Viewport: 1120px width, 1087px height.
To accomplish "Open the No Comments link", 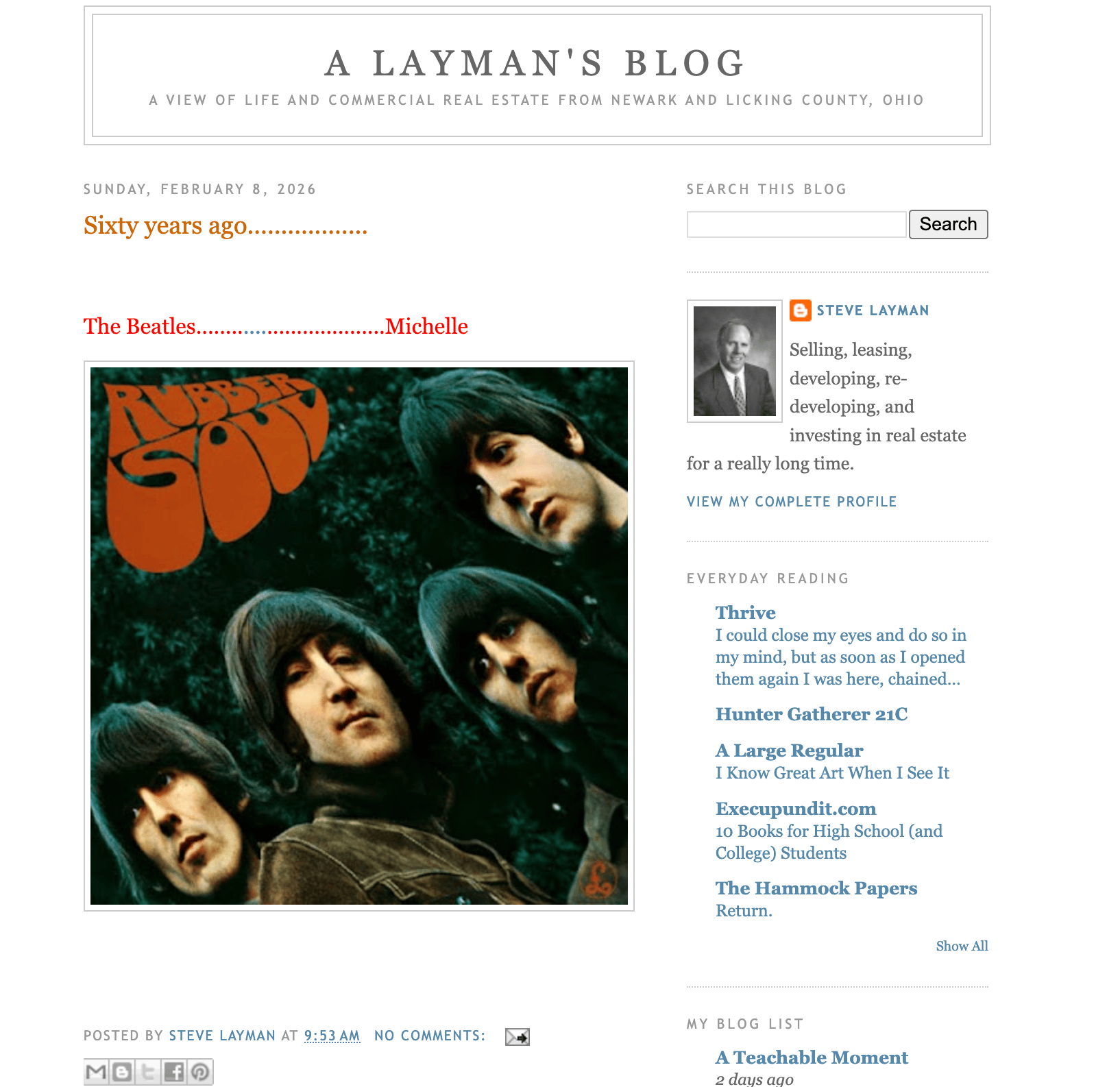I will (430, 1036).
